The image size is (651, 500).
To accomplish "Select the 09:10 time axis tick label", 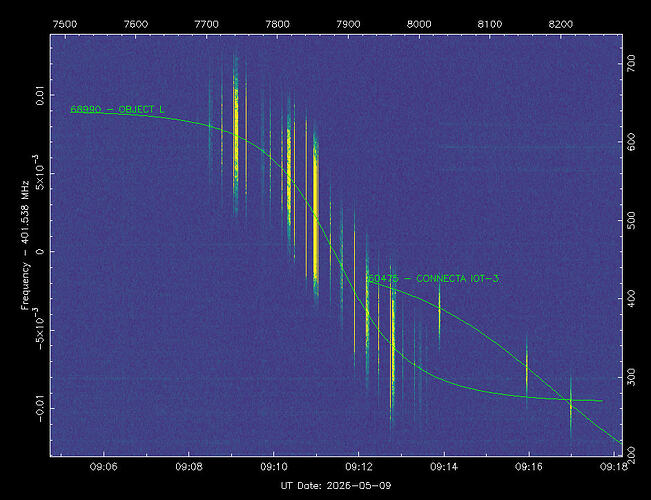I will [274, 467].
